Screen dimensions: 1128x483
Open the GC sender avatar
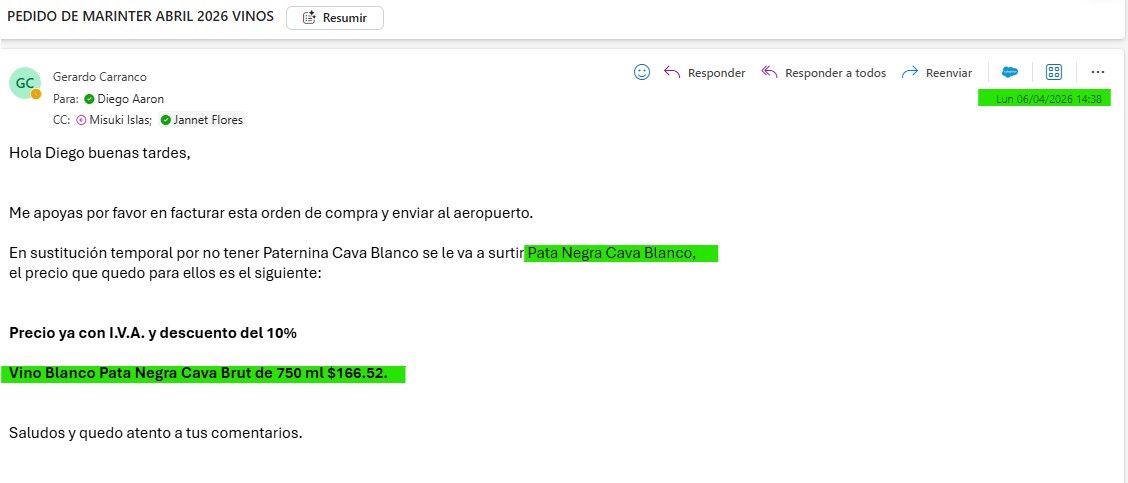23,83
